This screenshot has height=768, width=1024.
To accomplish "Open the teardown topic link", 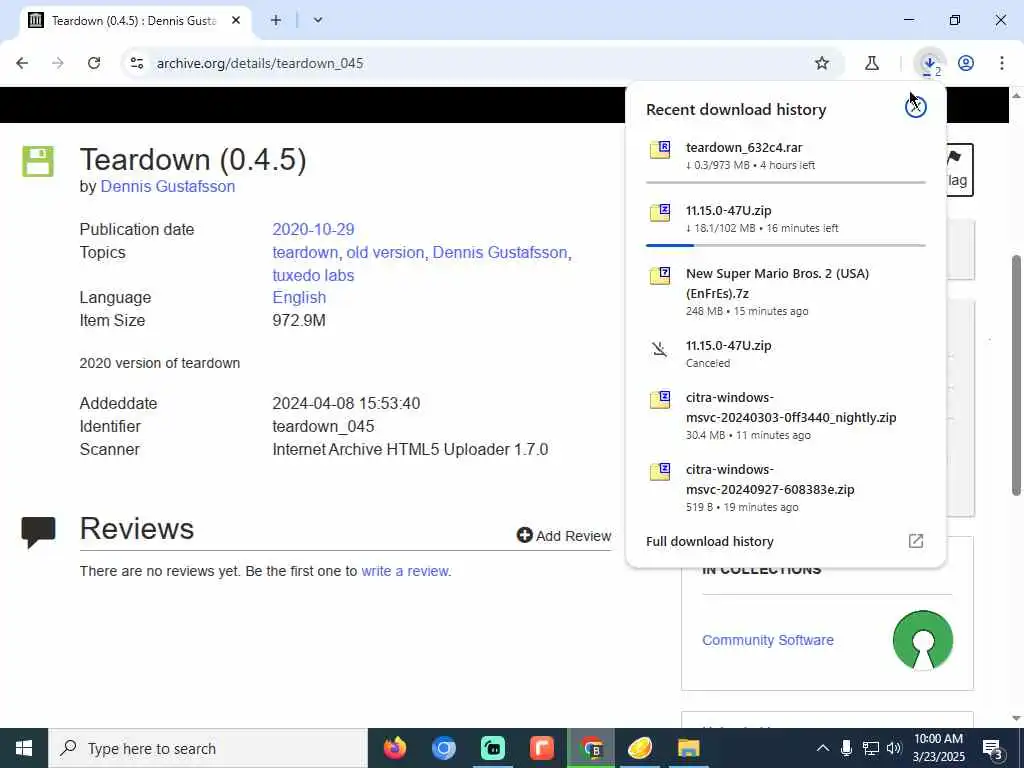I will (x=305, y=252).
